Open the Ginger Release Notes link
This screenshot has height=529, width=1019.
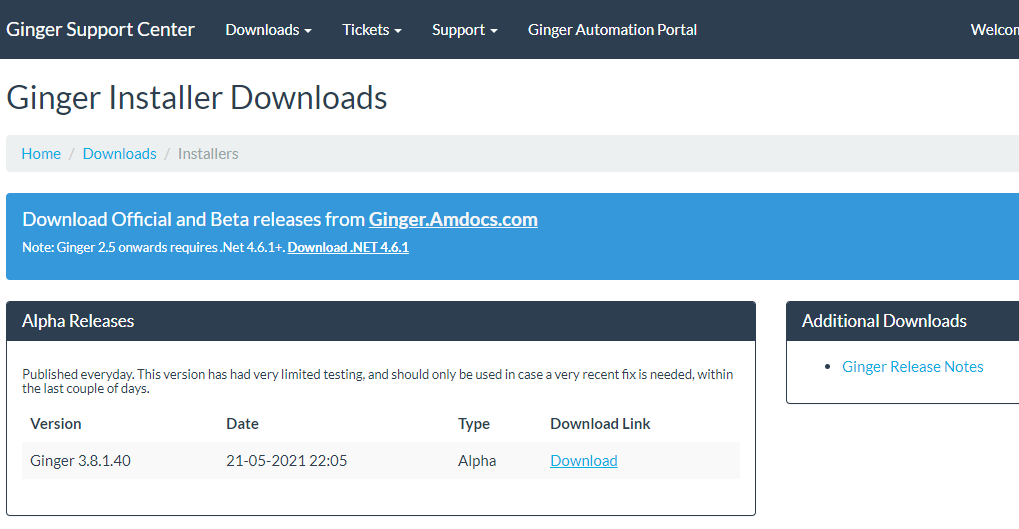912,367
